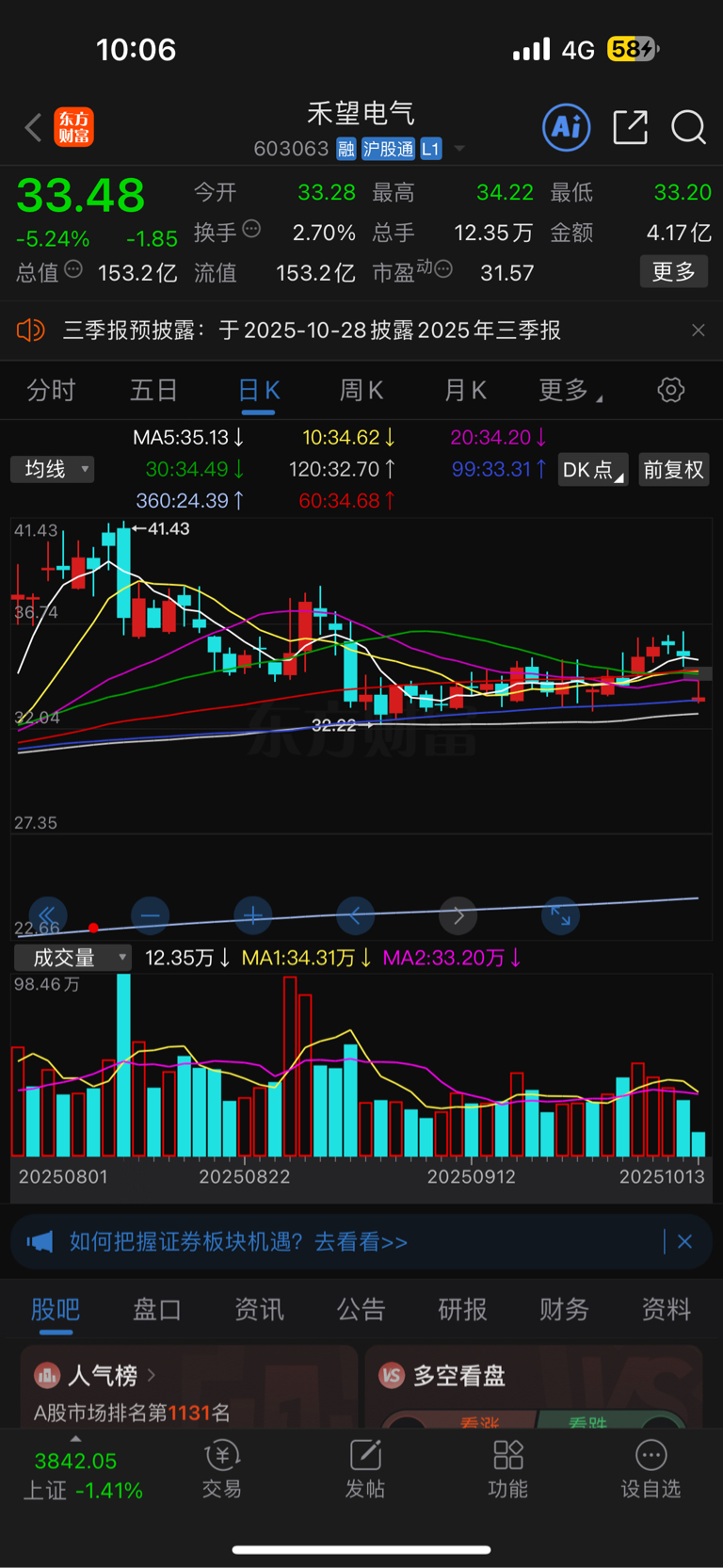Tap the 人气榜 chart icon

47,1376
